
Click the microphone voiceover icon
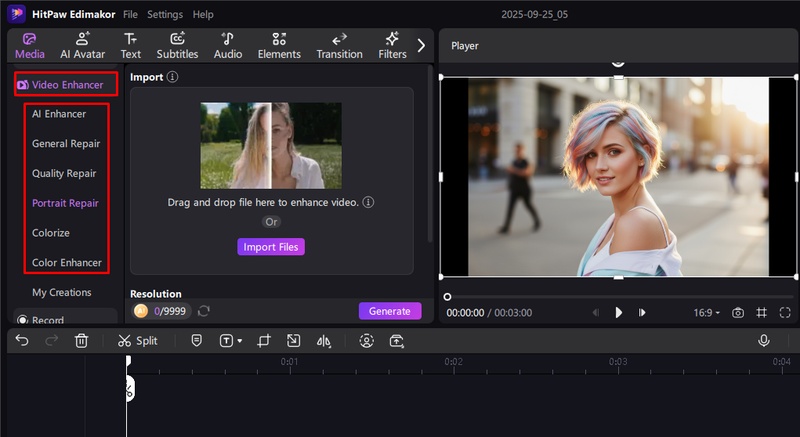(764, 341)
